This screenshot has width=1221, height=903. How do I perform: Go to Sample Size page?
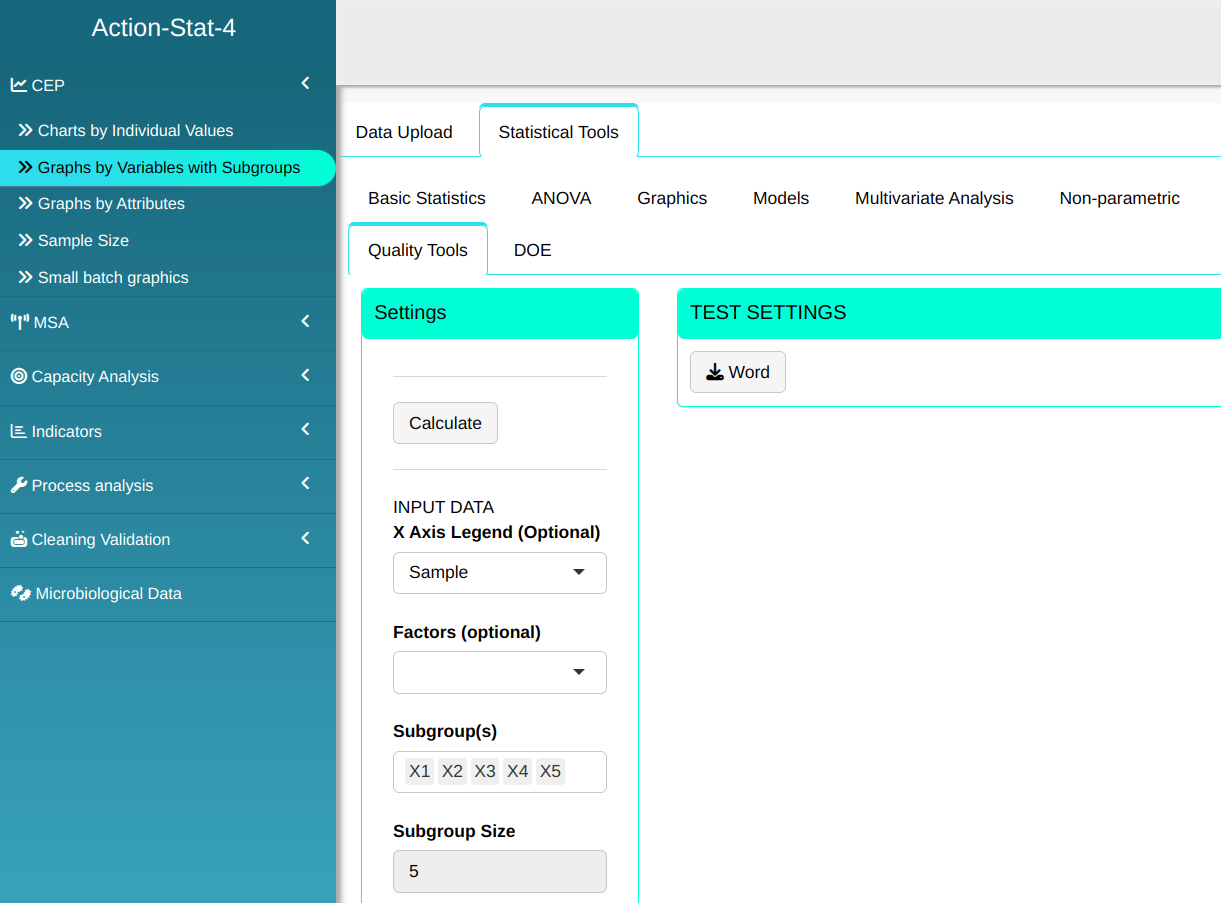click(83, 240)
